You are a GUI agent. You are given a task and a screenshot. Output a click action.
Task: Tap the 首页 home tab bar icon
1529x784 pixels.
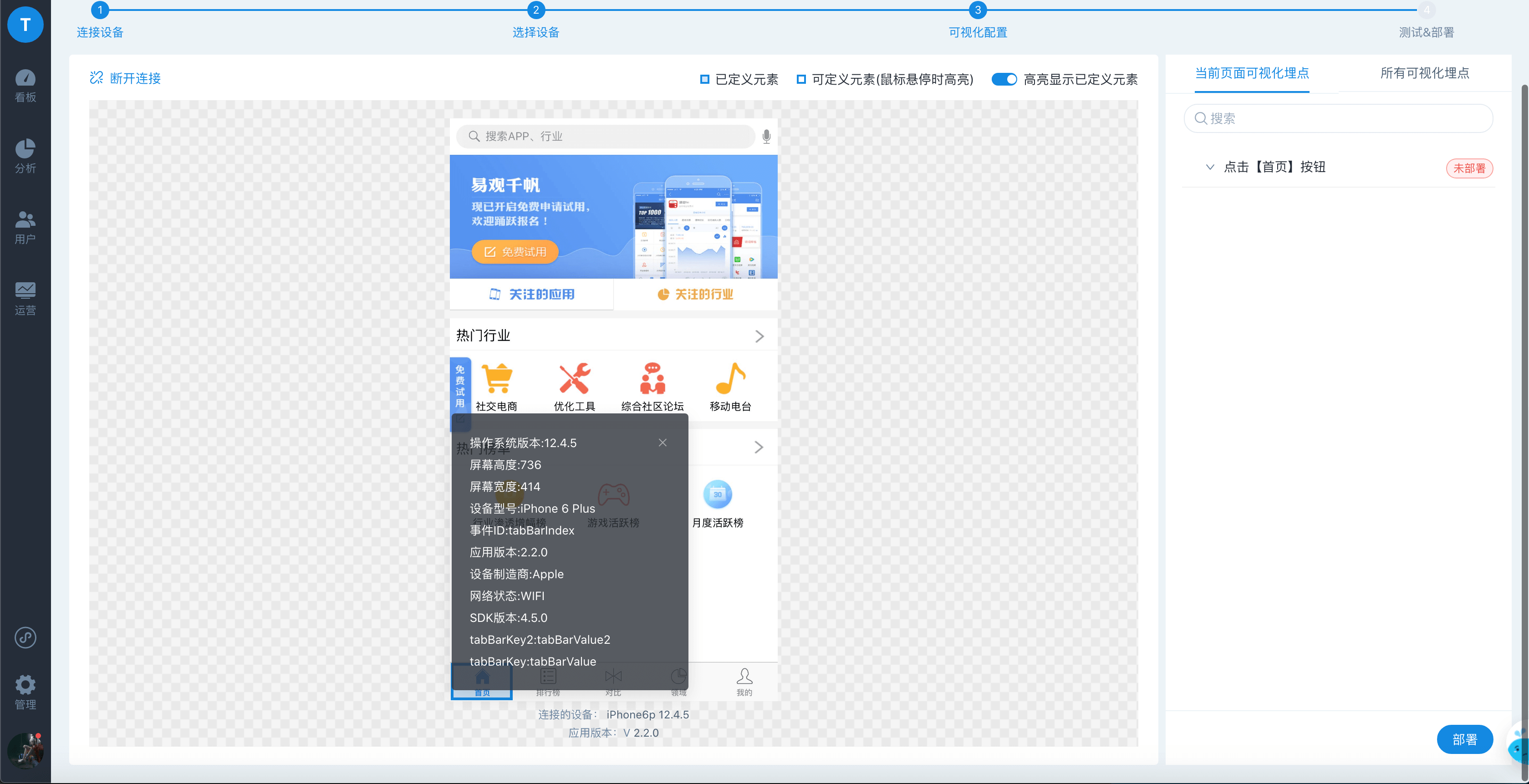coord(482,681)
